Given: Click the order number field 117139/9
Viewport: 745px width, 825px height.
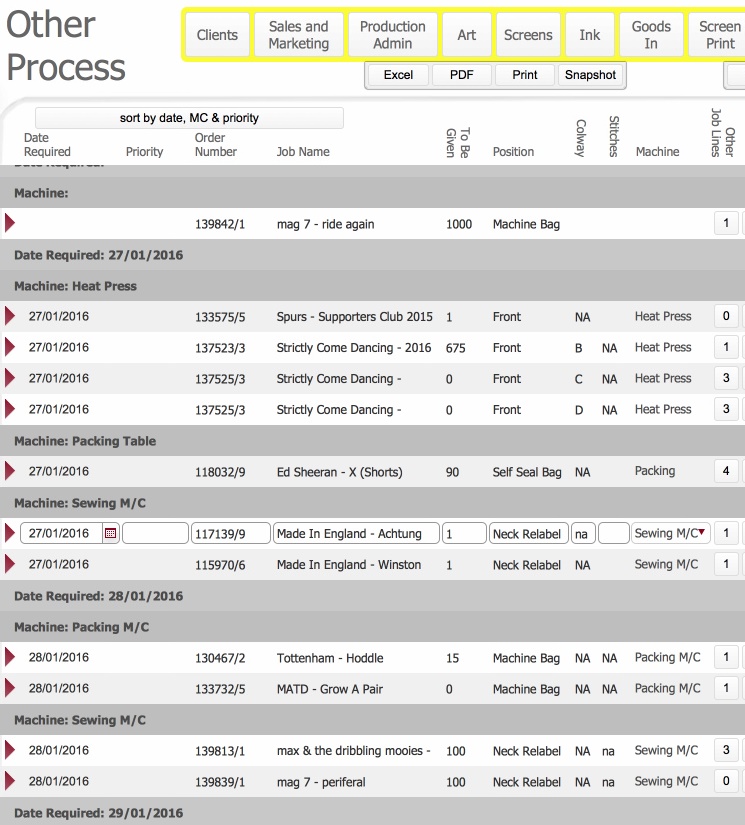Looking at the screenshot, I should (230, 534).
